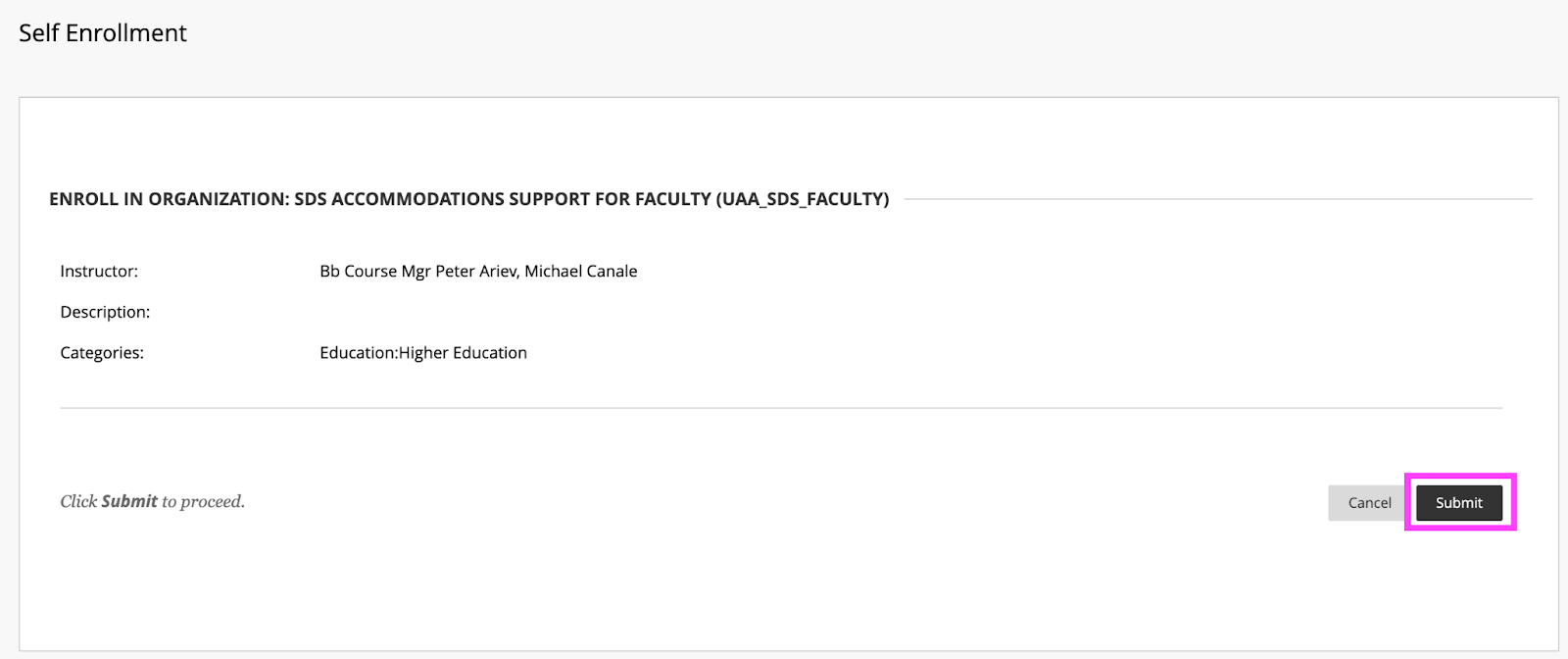Click the 'Description:' field label

pos(105,313)
